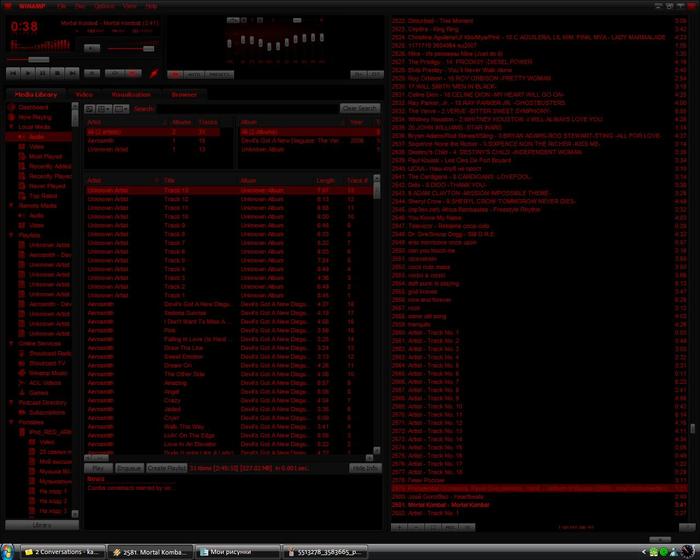Viewport: 700px width, 560px height.
Task: Collapse the Podcast Directory tree node
Action: click(12, 402)
